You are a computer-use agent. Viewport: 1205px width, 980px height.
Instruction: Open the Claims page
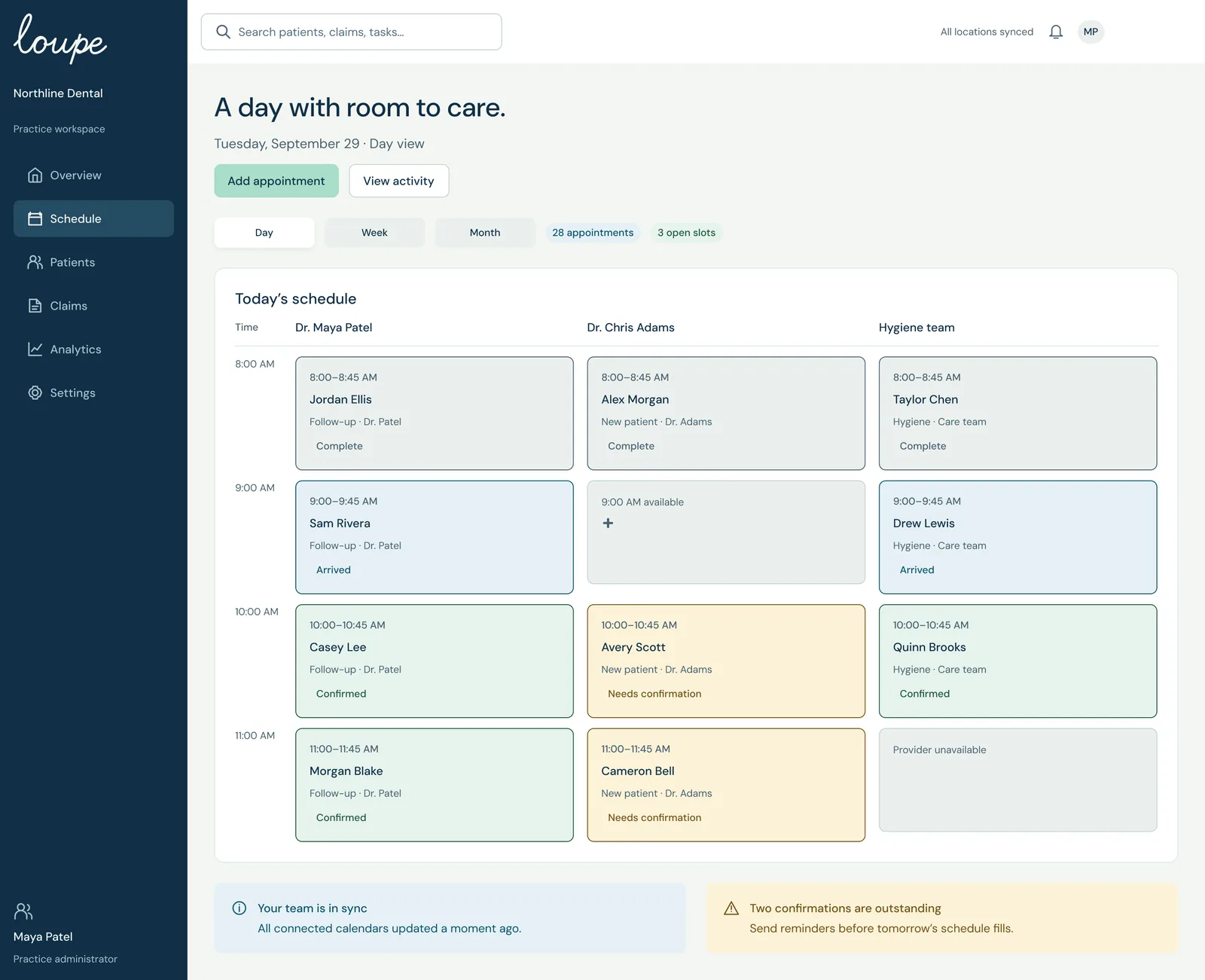93,306
